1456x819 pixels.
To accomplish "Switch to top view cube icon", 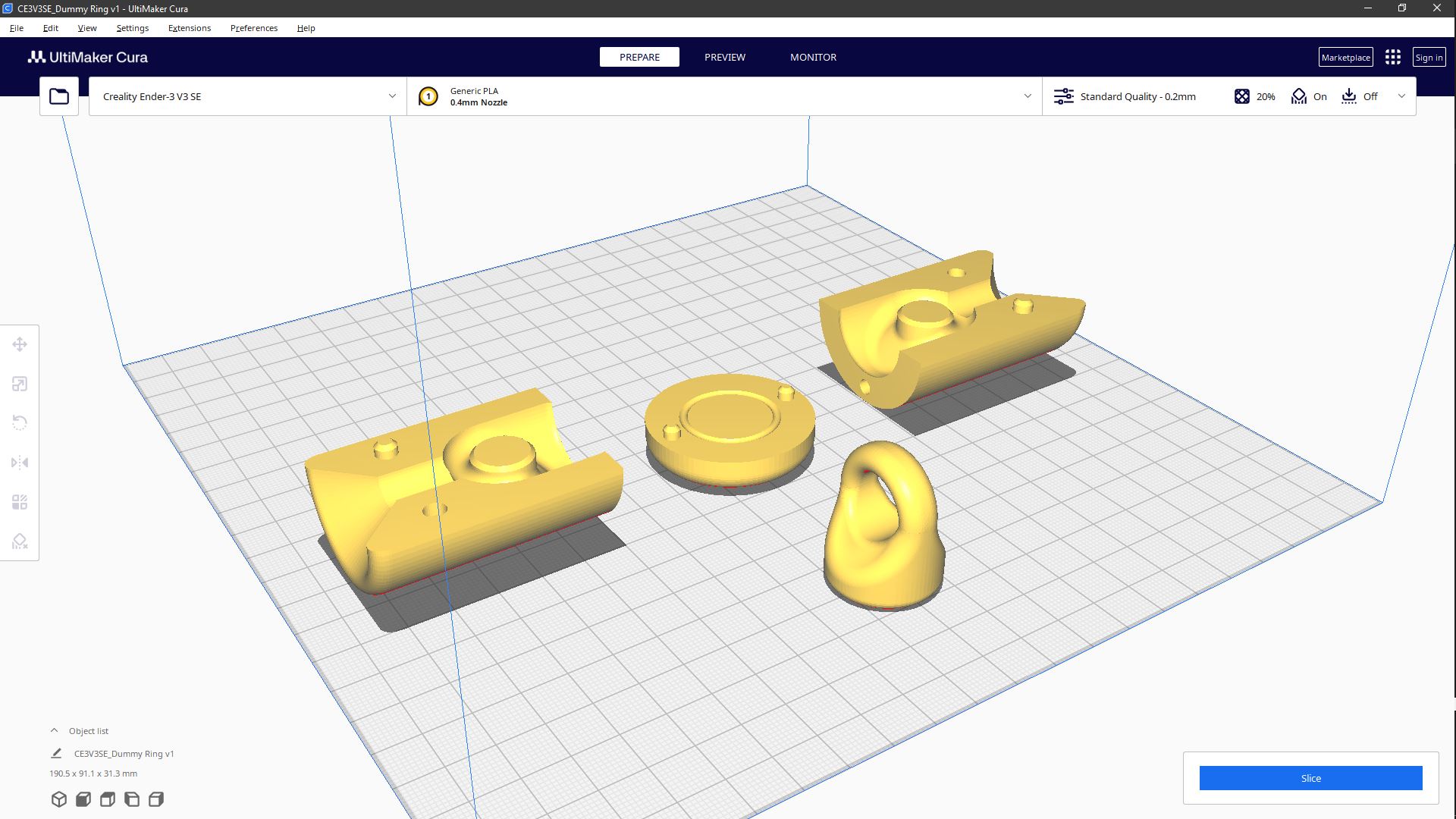I will click(x=108, y=799).
